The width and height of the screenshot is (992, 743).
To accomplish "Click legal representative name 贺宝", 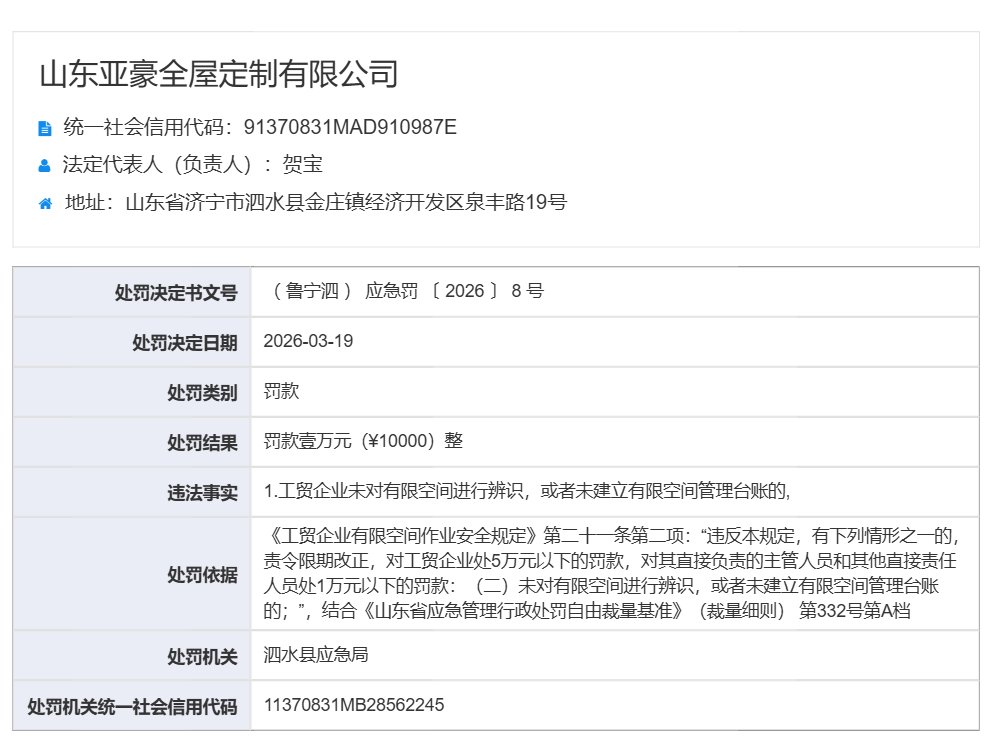I will [x=302, y=165].
